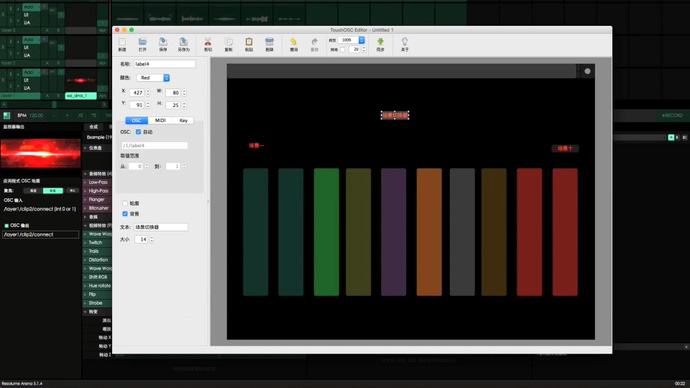Select the orange fader on canvas

point(429,232)
